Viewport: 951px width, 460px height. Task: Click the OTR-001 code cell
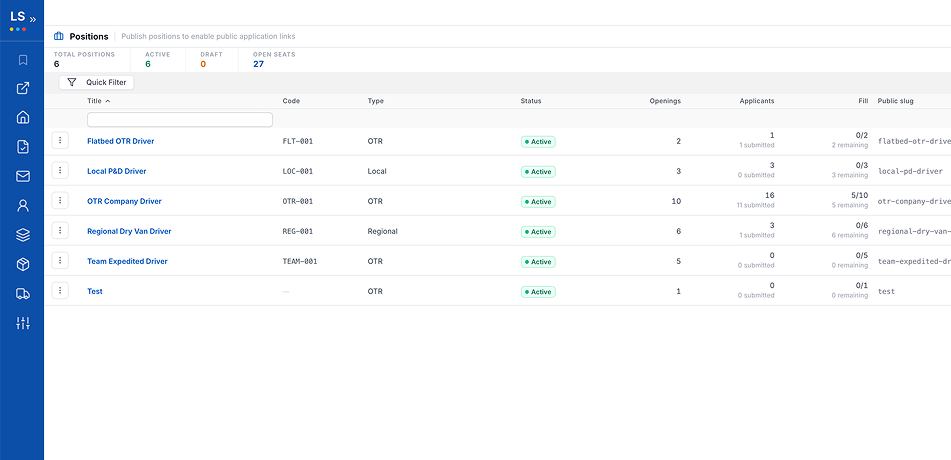pyautogui.click(x=298, y=201)
